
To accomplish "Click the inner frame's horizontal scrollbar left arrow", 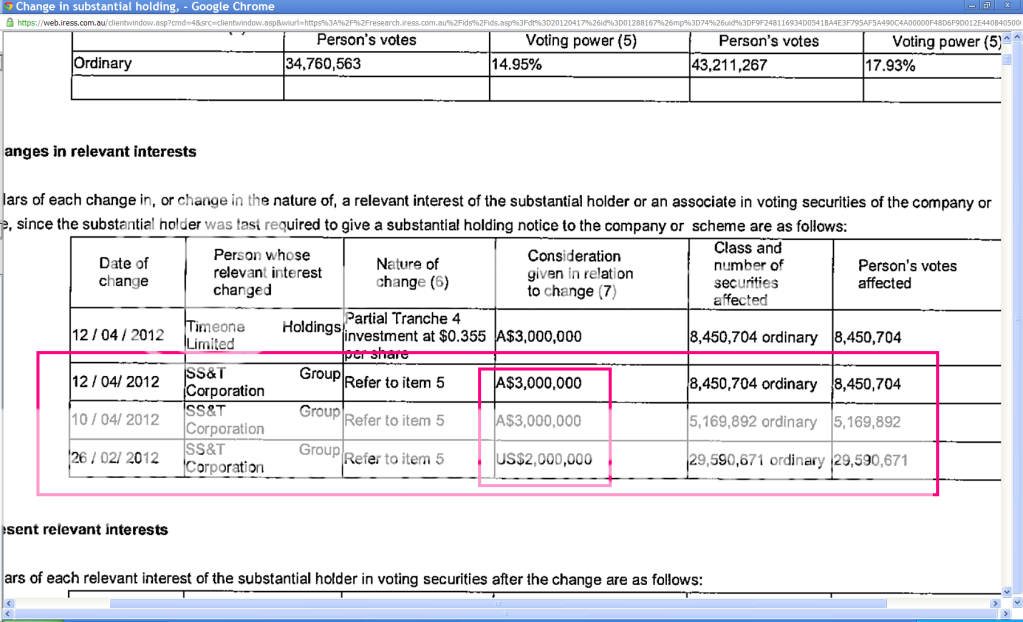I will (8, 603).
